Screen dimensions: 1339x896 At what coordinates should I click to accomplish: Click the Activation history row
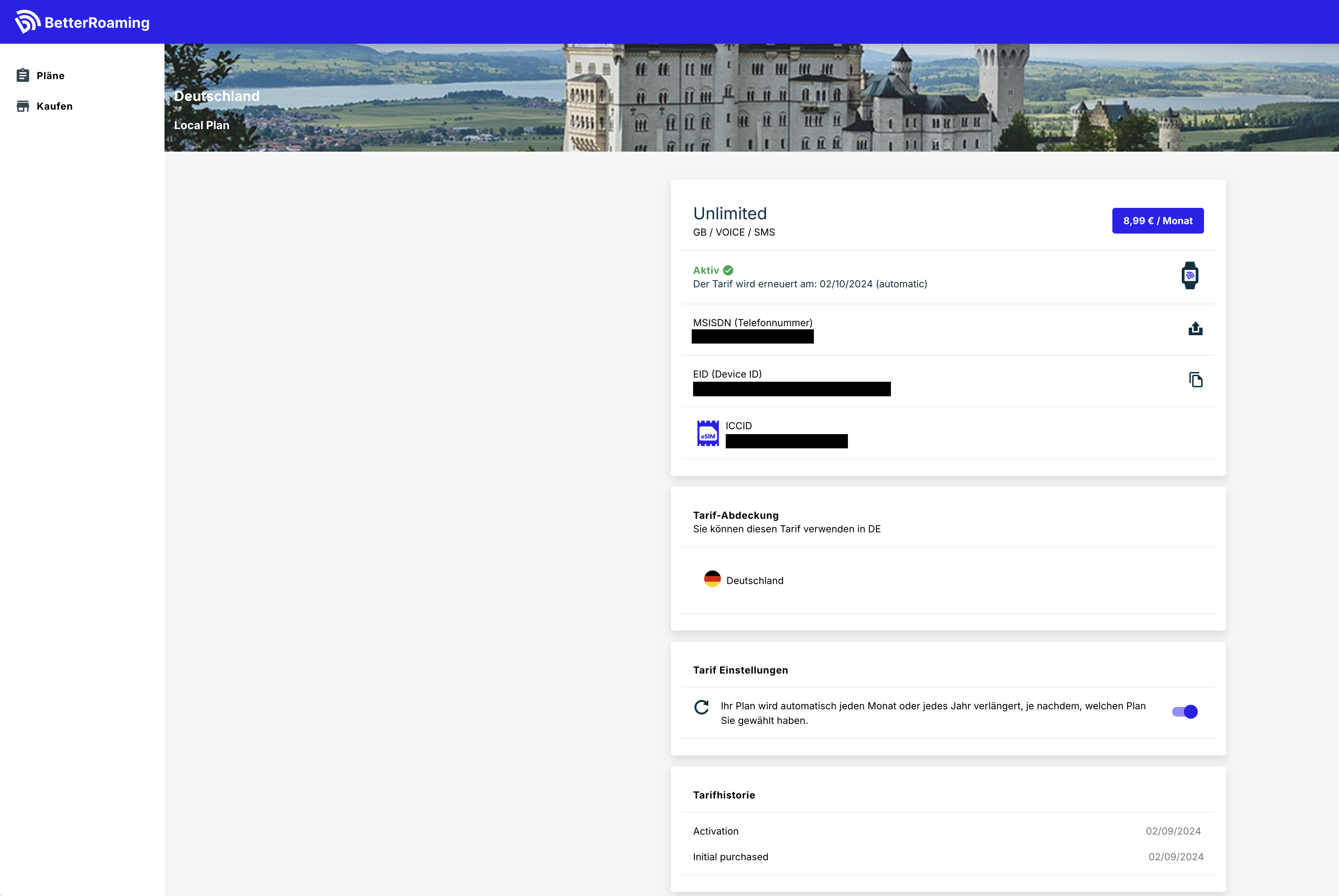click(716, 831)
